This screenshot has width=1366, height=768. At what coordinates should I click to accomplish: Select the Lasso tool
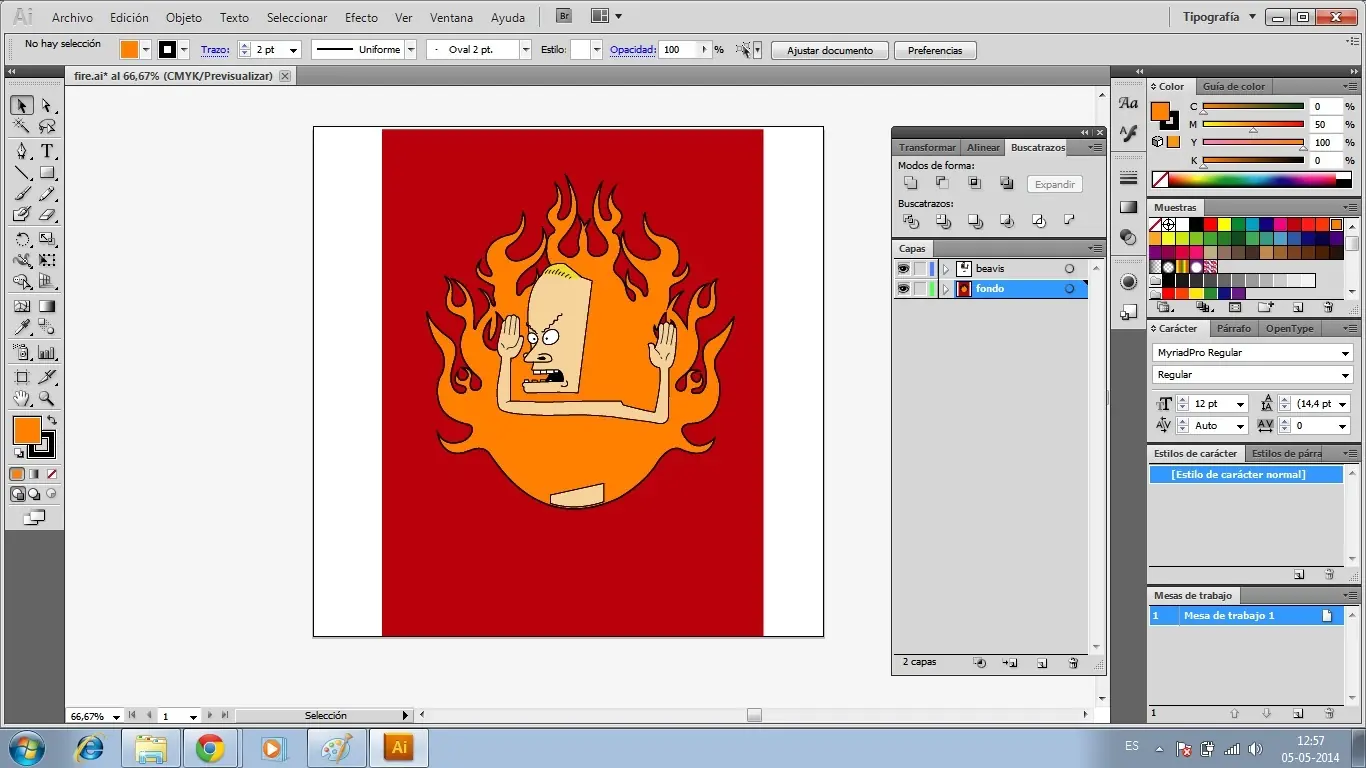pos(47,126)
